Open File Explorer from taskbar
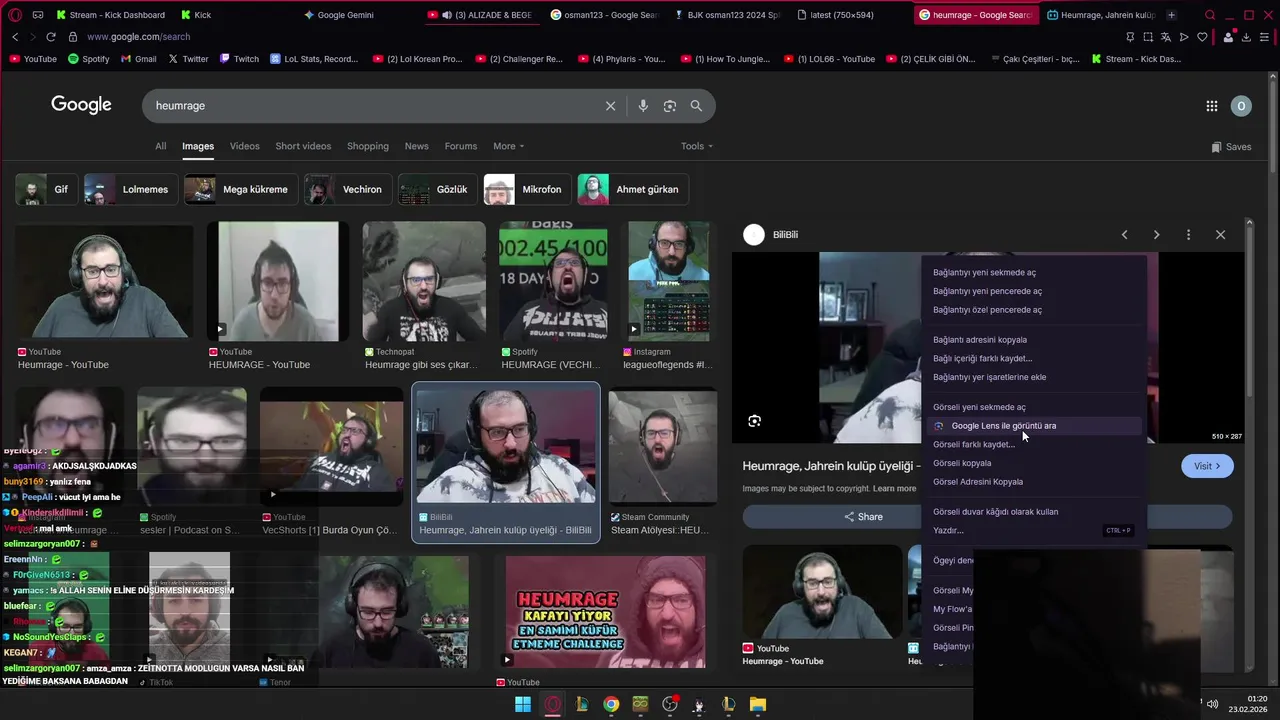Image resolution: width=1280 pixels, height=720 pixels. click(758, 705)
